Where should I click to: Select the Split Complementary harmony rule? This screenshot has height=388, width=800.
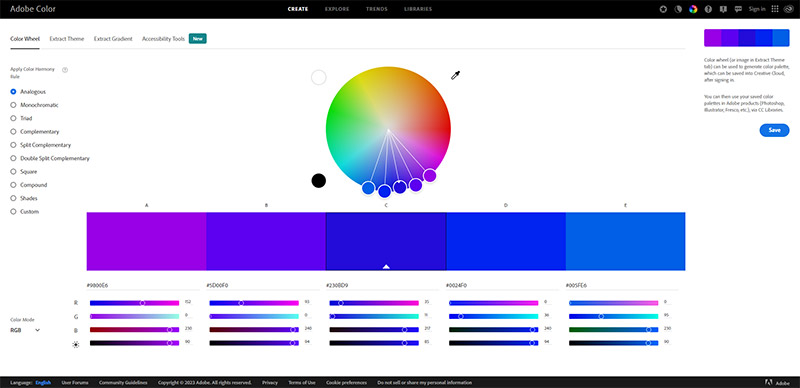point(41,145)
